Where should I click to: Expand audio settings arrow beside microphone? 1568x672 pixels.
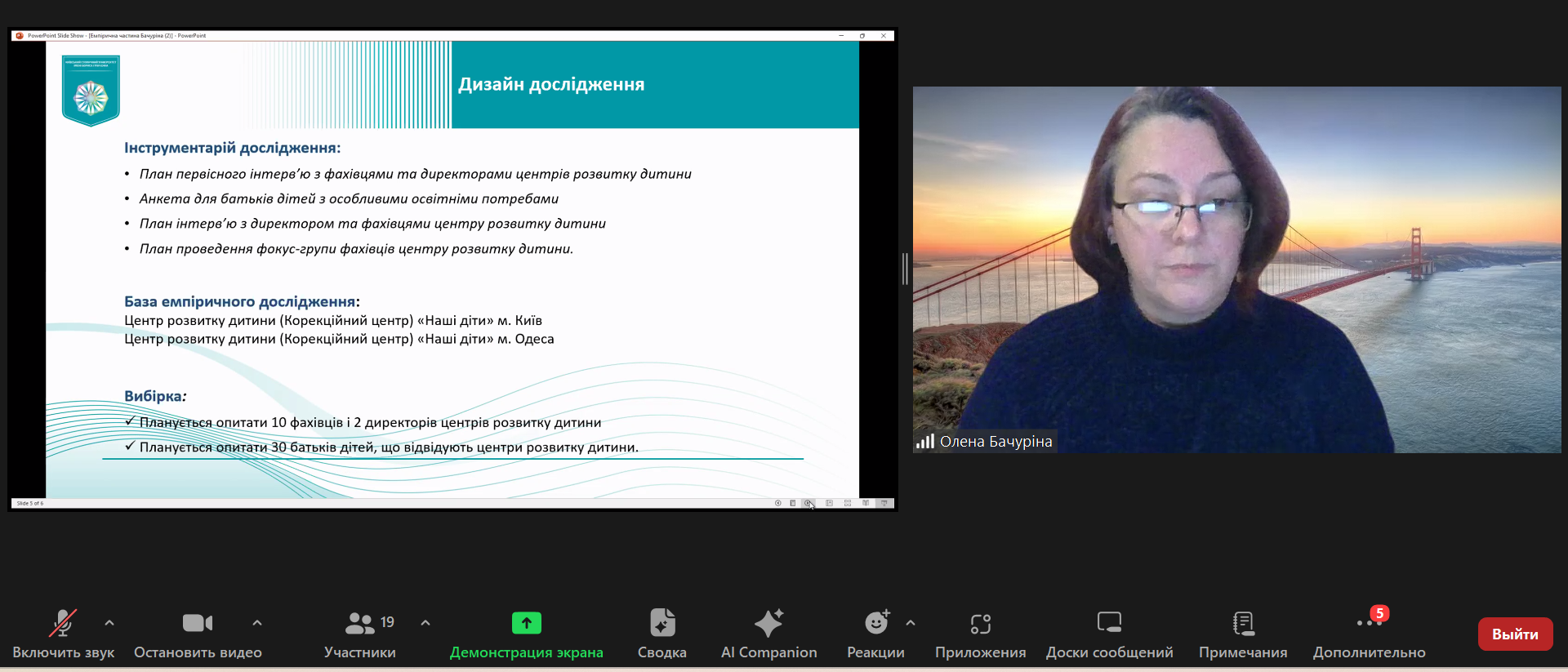pyautogui.click(x=109, y=623)
